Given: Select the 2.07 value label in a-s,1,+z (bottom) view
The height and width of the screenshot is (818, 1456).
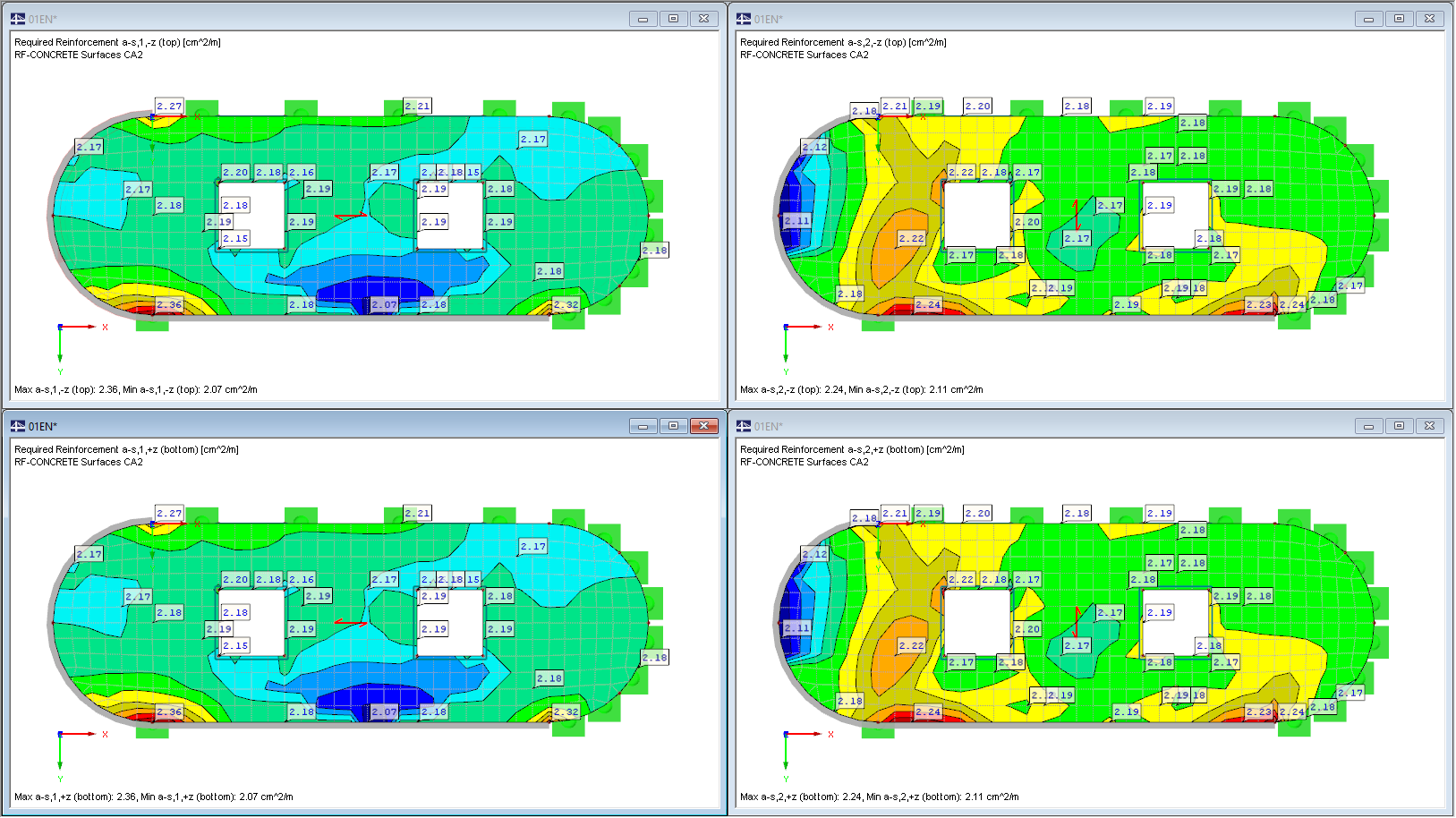Looking at the screenshot, I should pos(385,712).
